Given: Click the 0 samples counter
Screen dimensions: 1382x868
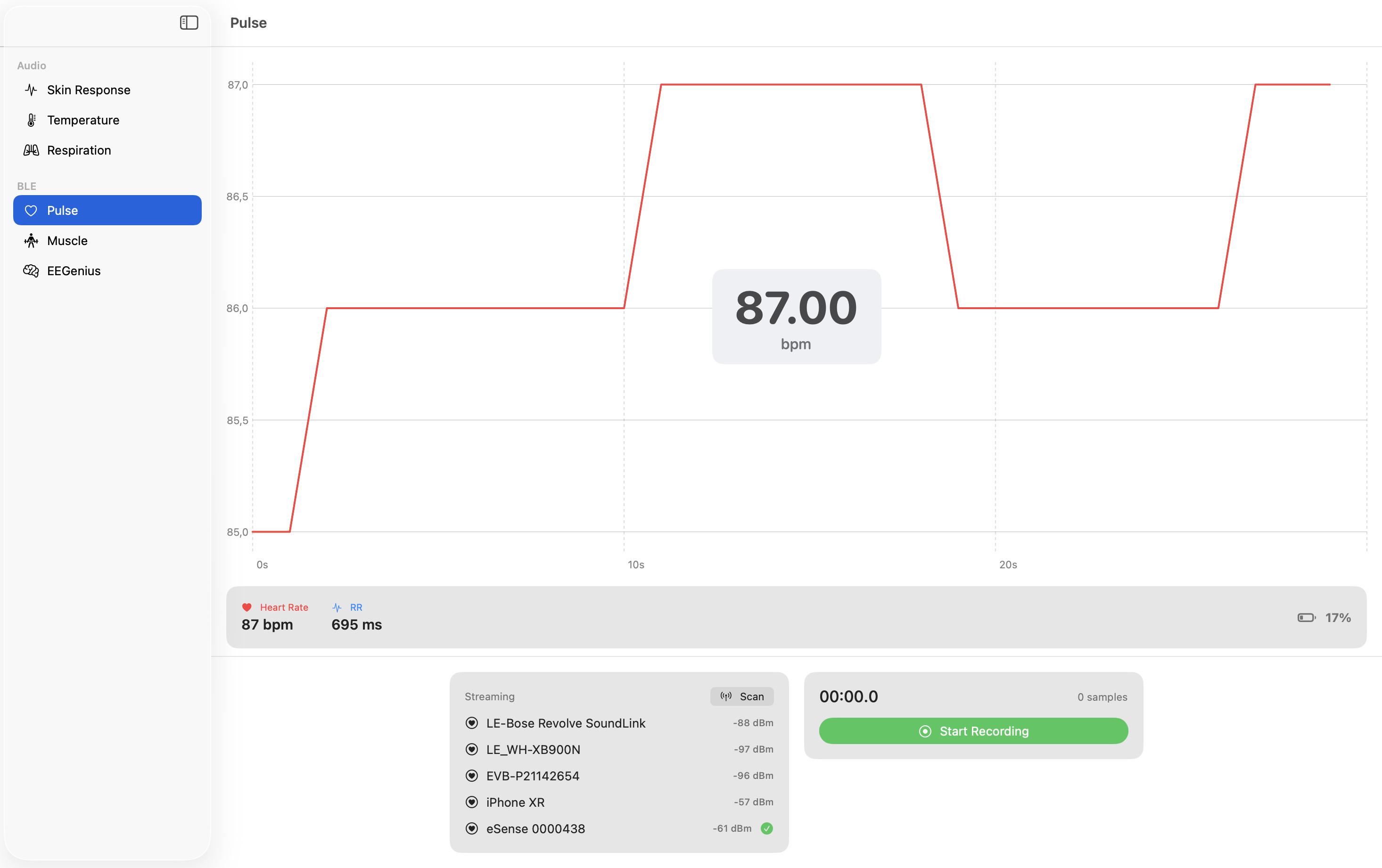Looking at the screenshot, I should tap(1102, 697).
